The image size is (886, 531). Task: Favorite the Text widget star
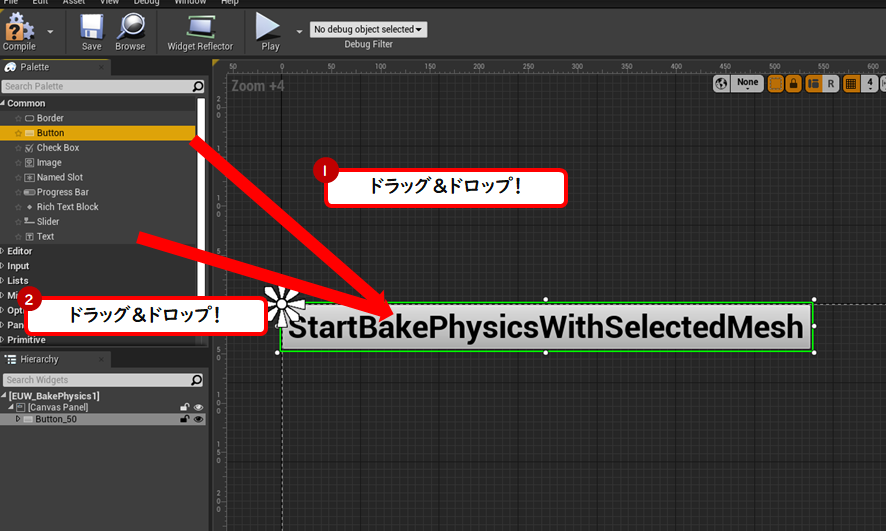[18, 237]
